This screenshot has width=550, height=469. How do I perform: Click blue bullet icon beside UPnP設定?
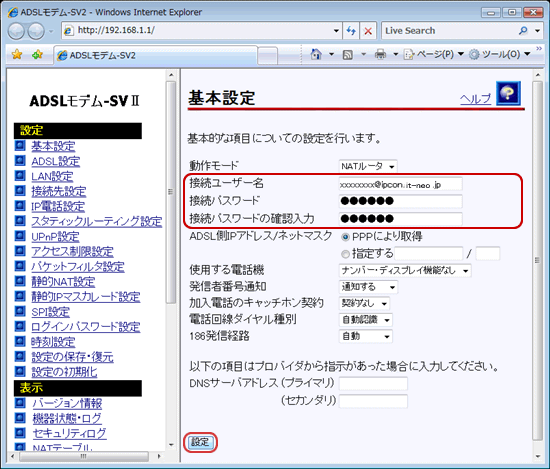pyautogui.click(x=20, y=235)
